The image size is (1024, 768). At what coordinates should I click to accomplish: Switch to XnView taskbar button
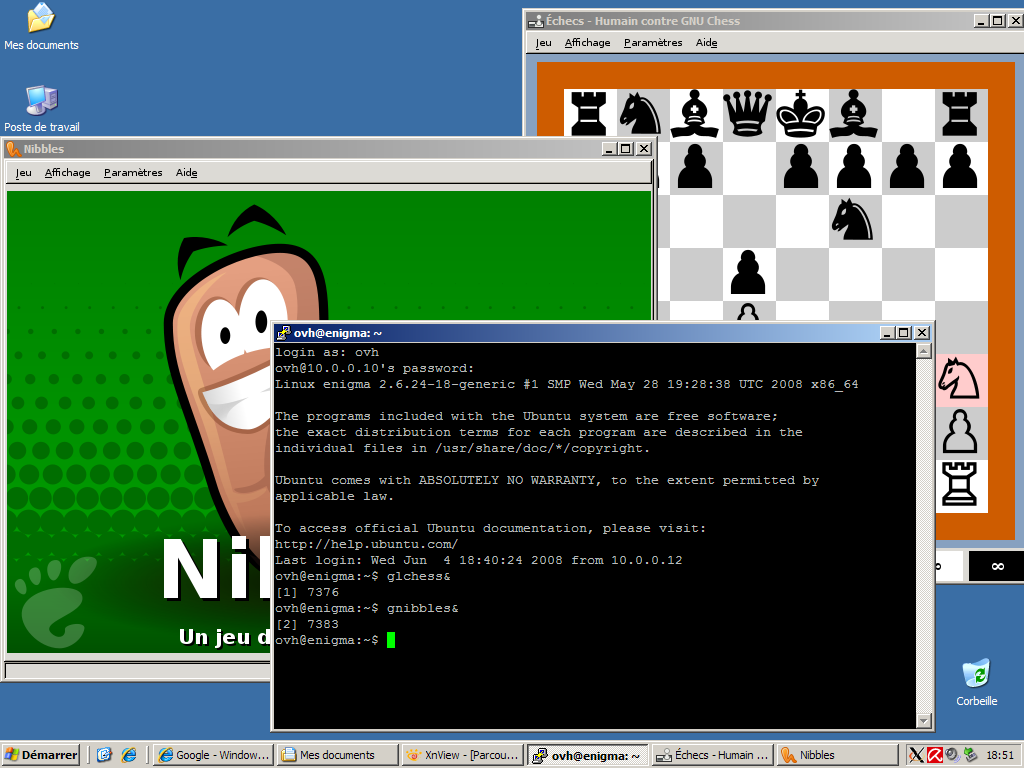pyautogui.click(x=462, y=755)
